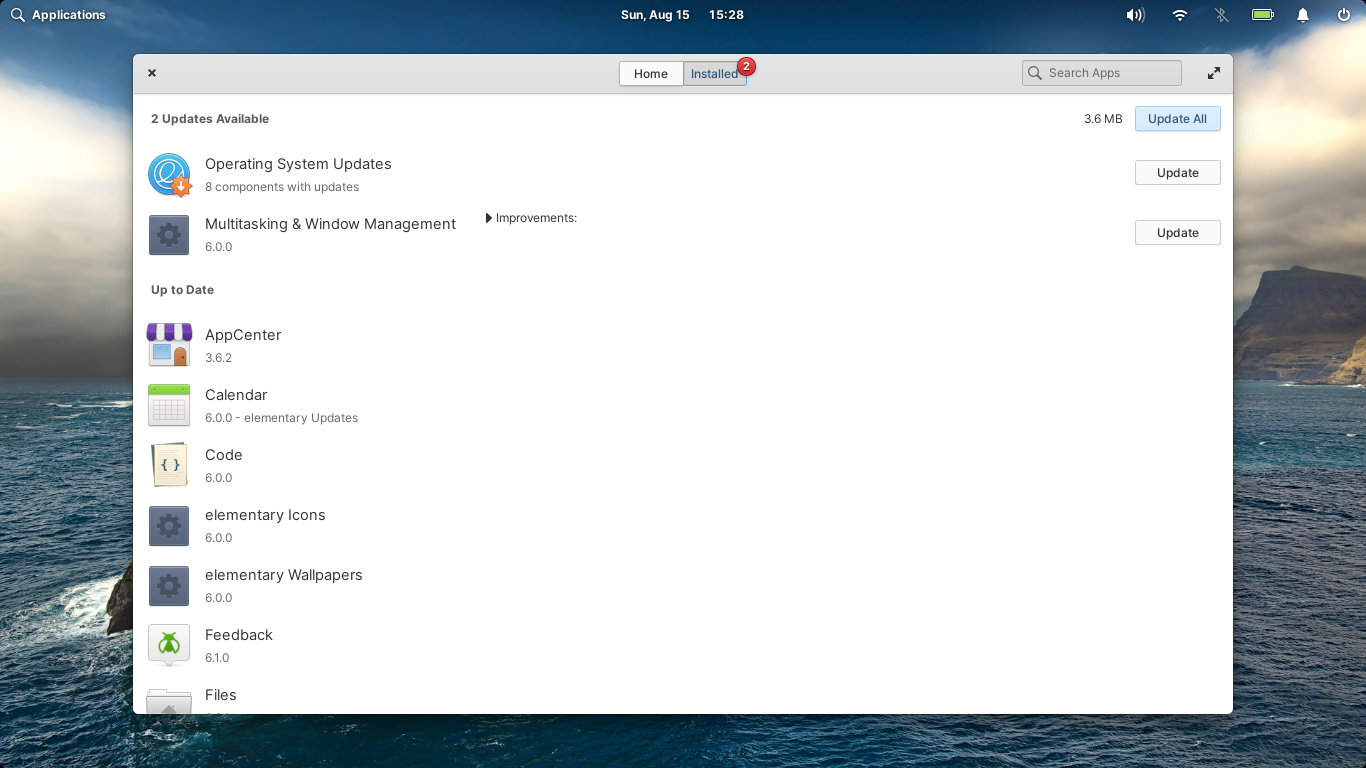Image resolution: width=1366 pixels, height=768 pixels.
Task: Click the Files folder icon
Action: (169, 700)
